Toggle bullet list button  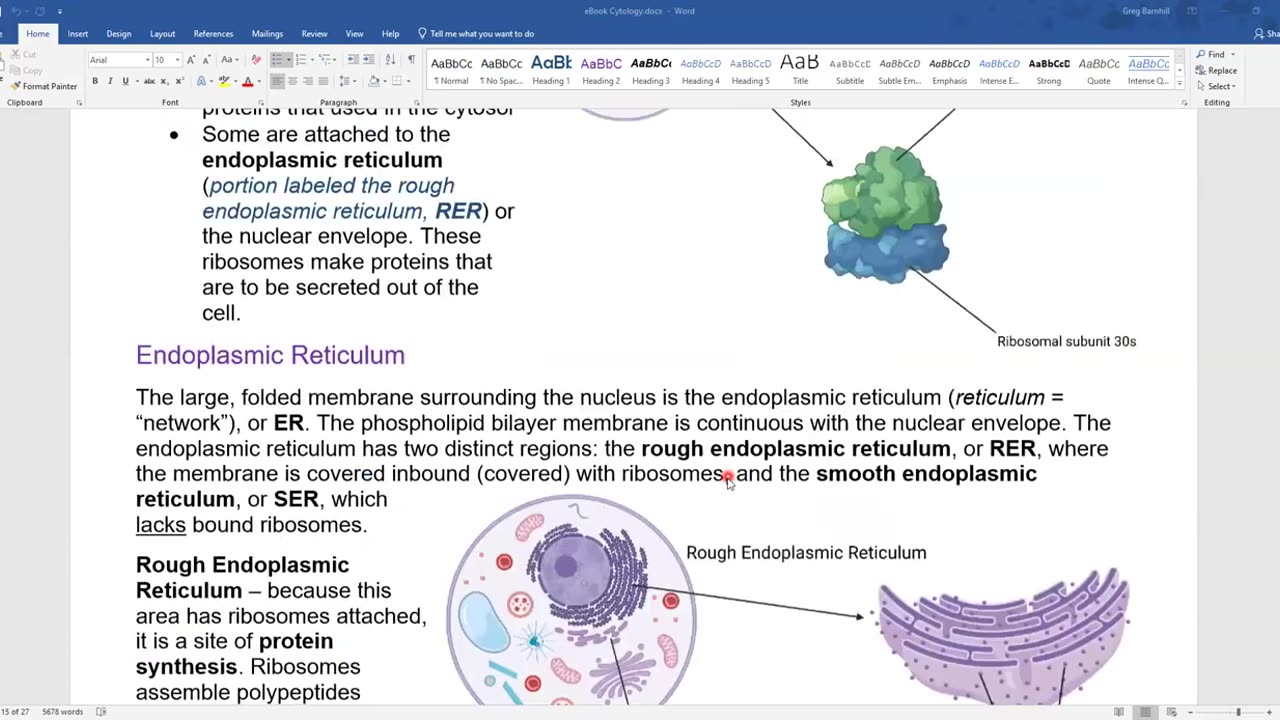(276, 60)
